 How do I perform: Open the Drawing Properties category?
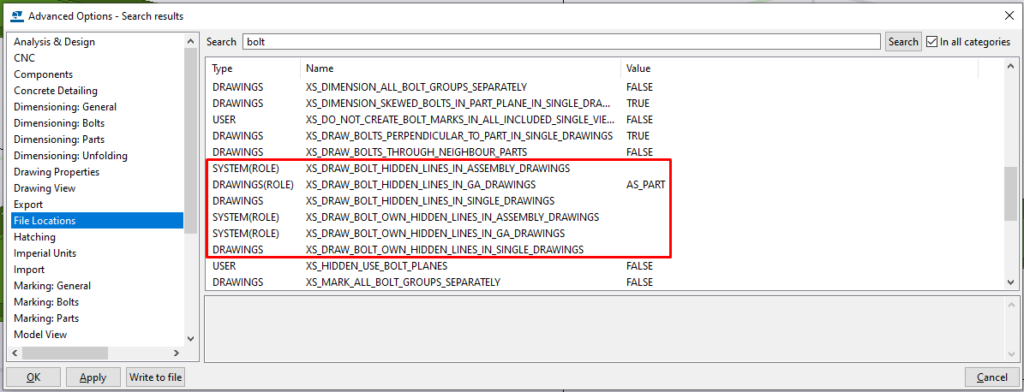click(56, 172)
